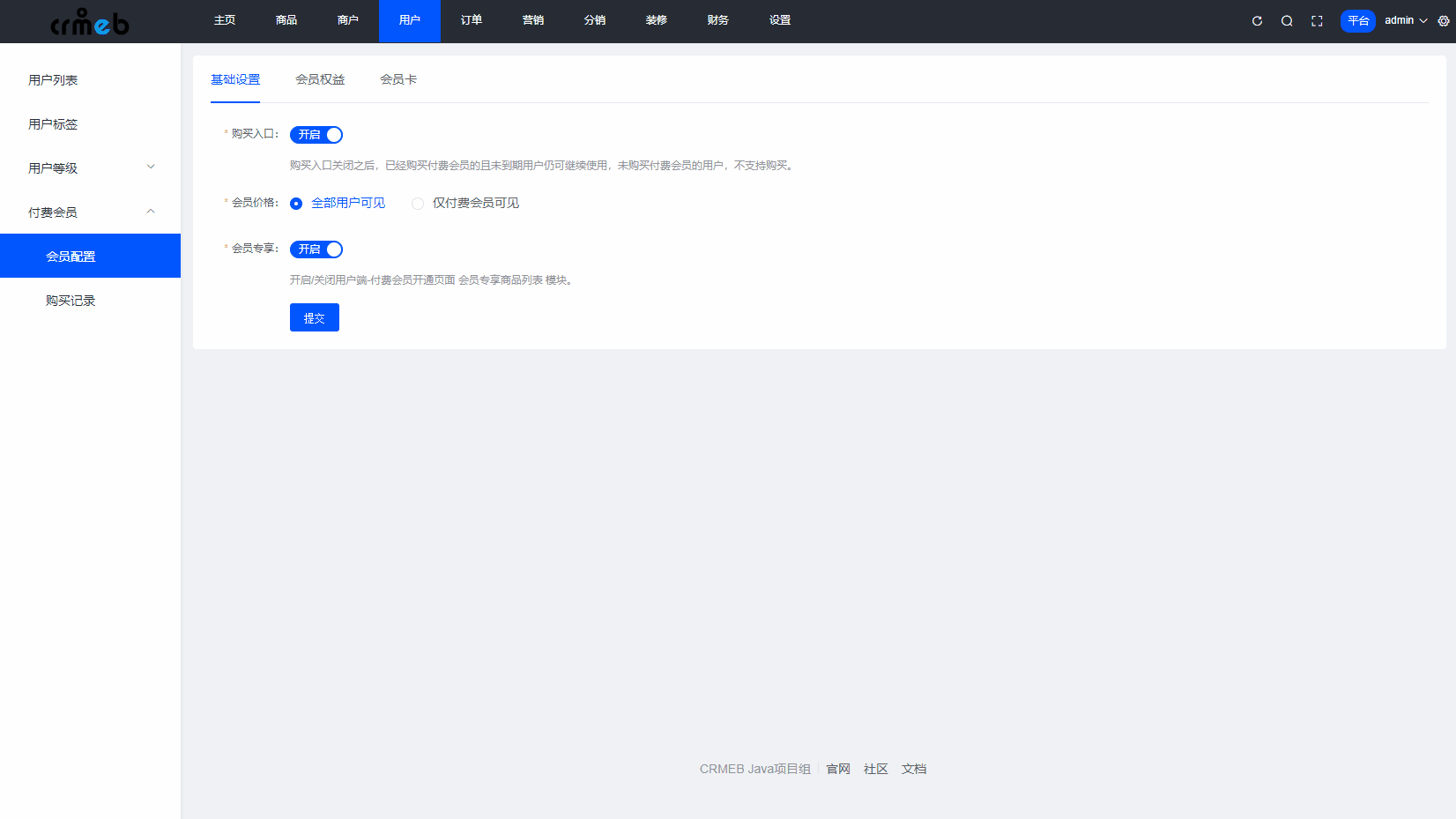1456x819 pixels.
Task: Click the 会员价格 field label
Action: [252, 203]
